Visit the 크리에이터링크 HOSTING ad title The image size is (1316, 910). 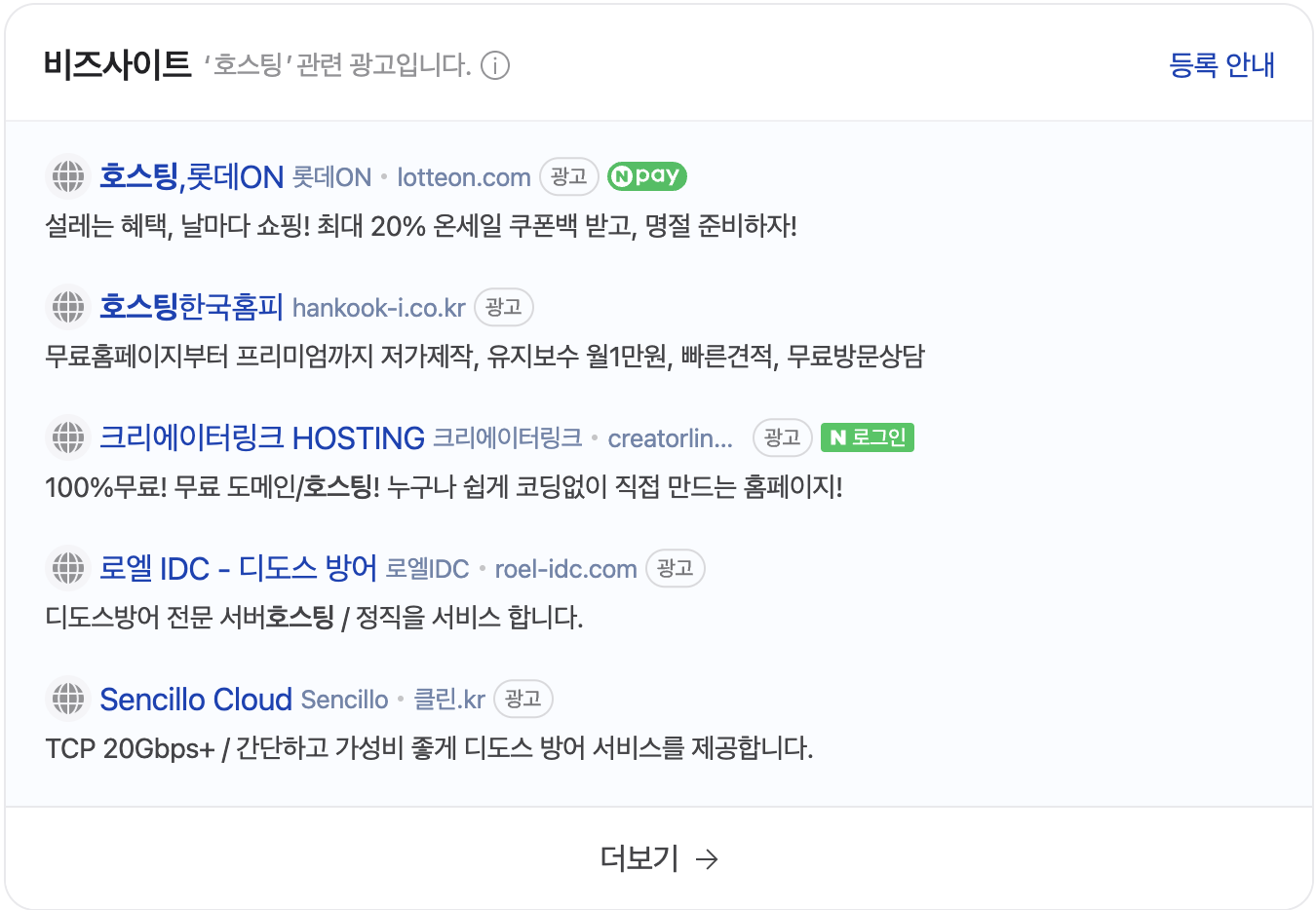pos(262,437)
